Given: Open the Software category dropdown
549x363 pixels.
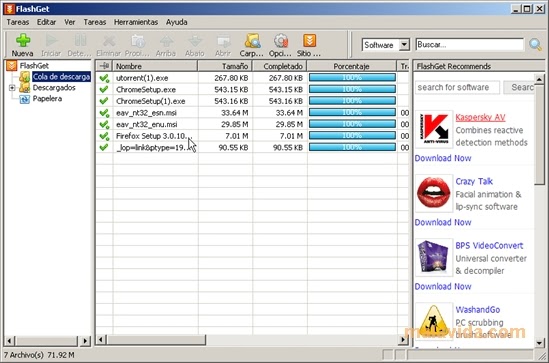Looking at the screenshot, I should point(404,45).
